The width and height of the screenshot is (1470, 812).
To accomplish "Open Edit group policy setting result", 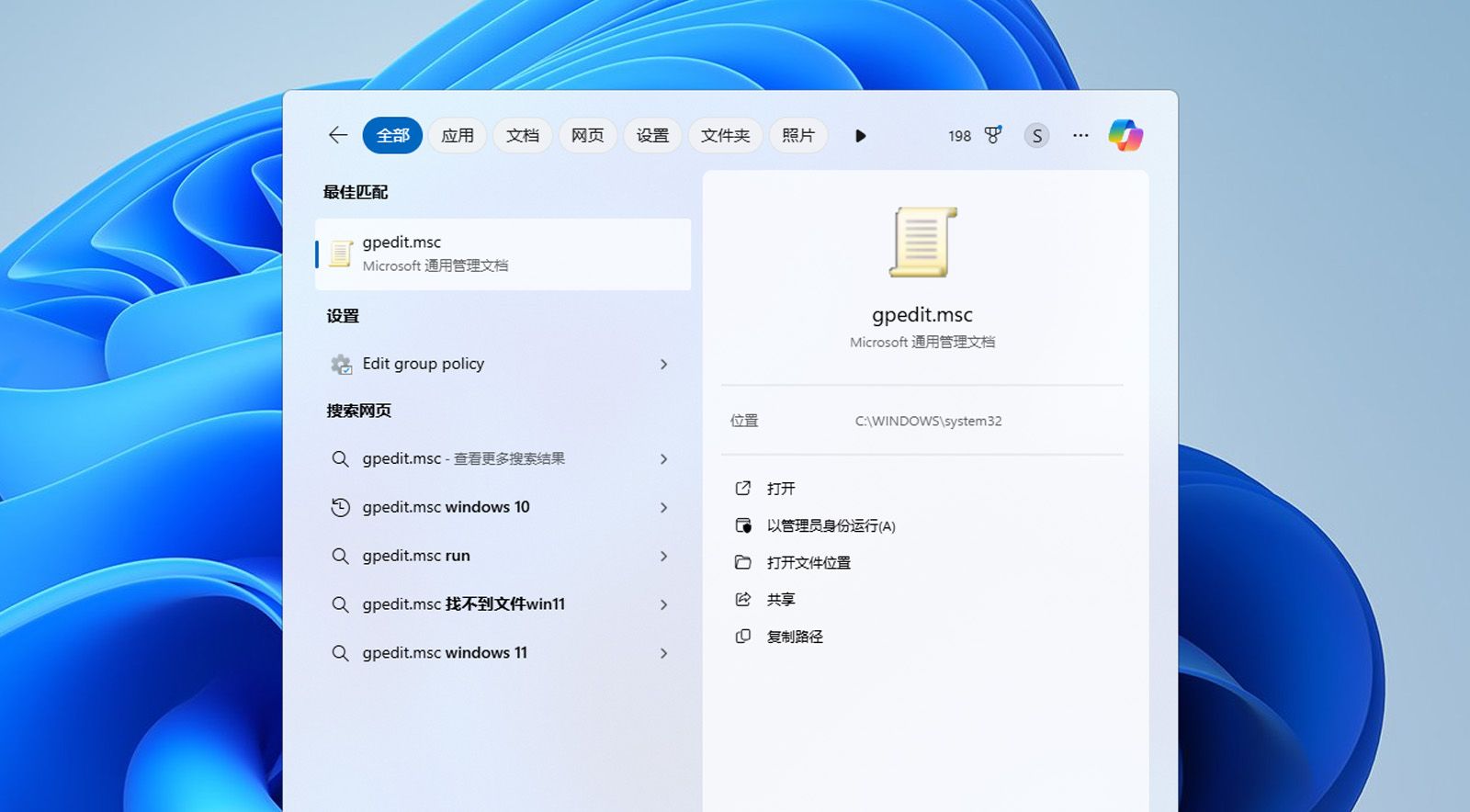I will tap(503, 365).
